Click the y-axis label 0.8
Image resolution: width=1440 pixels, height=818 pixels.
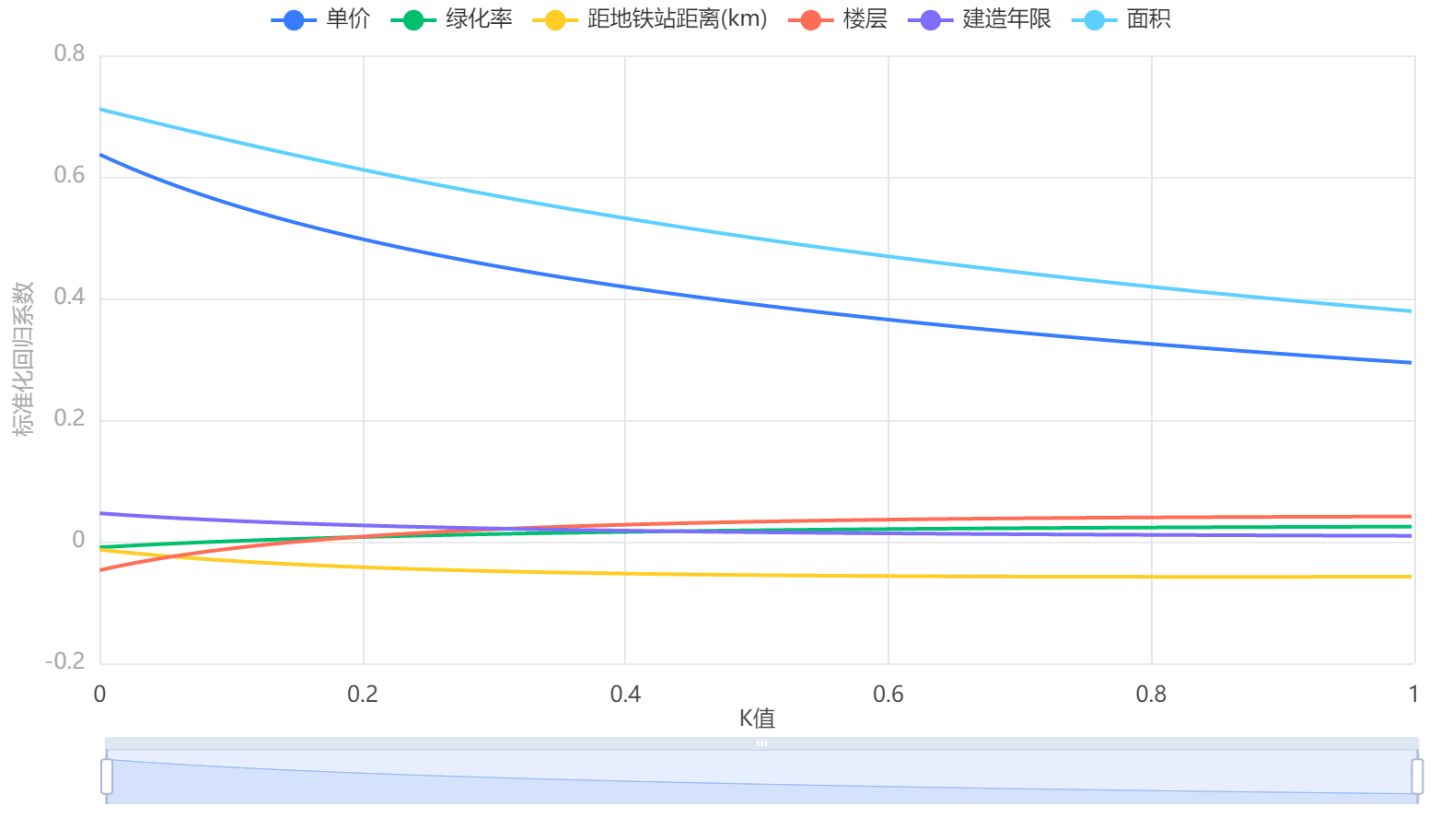(69, 54)
